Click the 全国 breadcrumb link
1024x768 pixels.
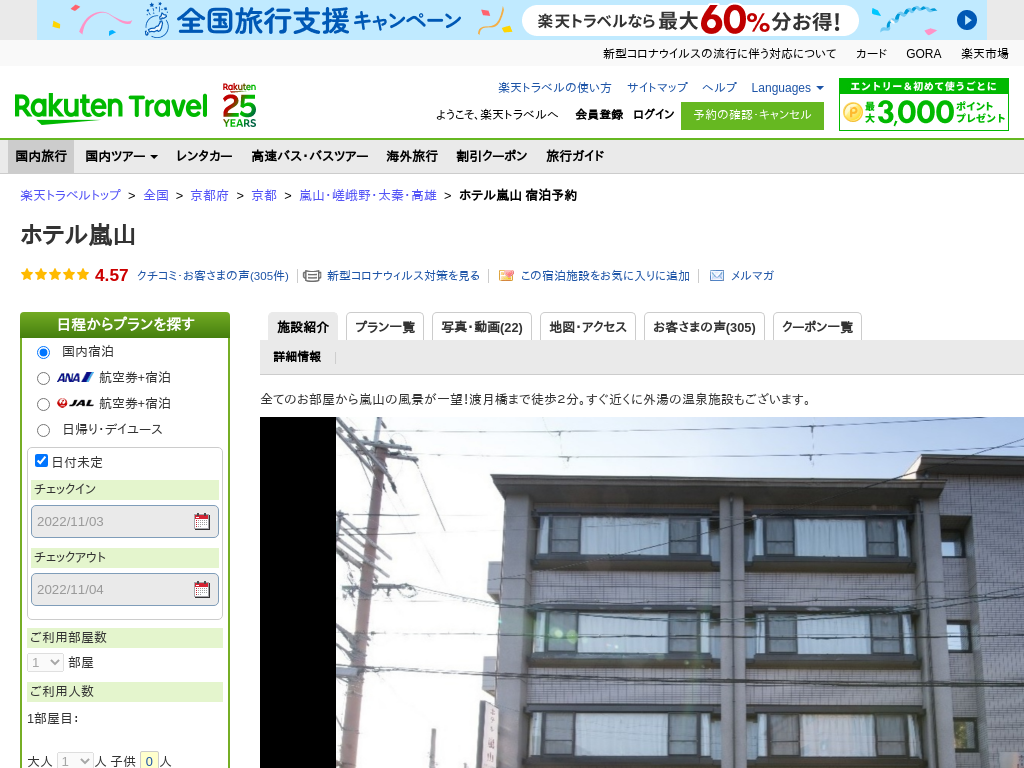pos(156,195)
